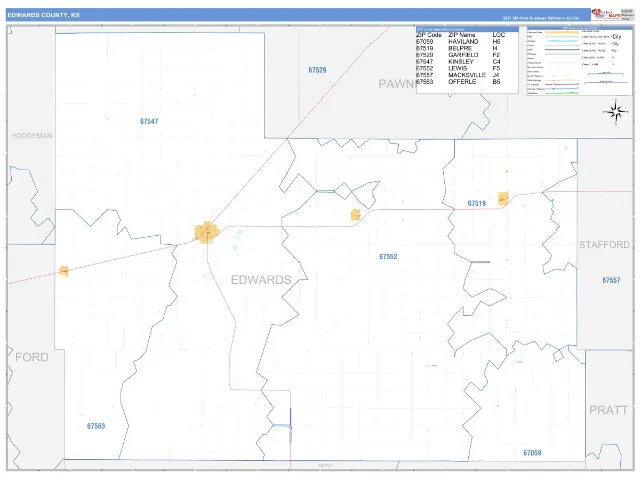Click the ZIP Code column header
This screenshot has height=480, width=640.
click(429, 35)
